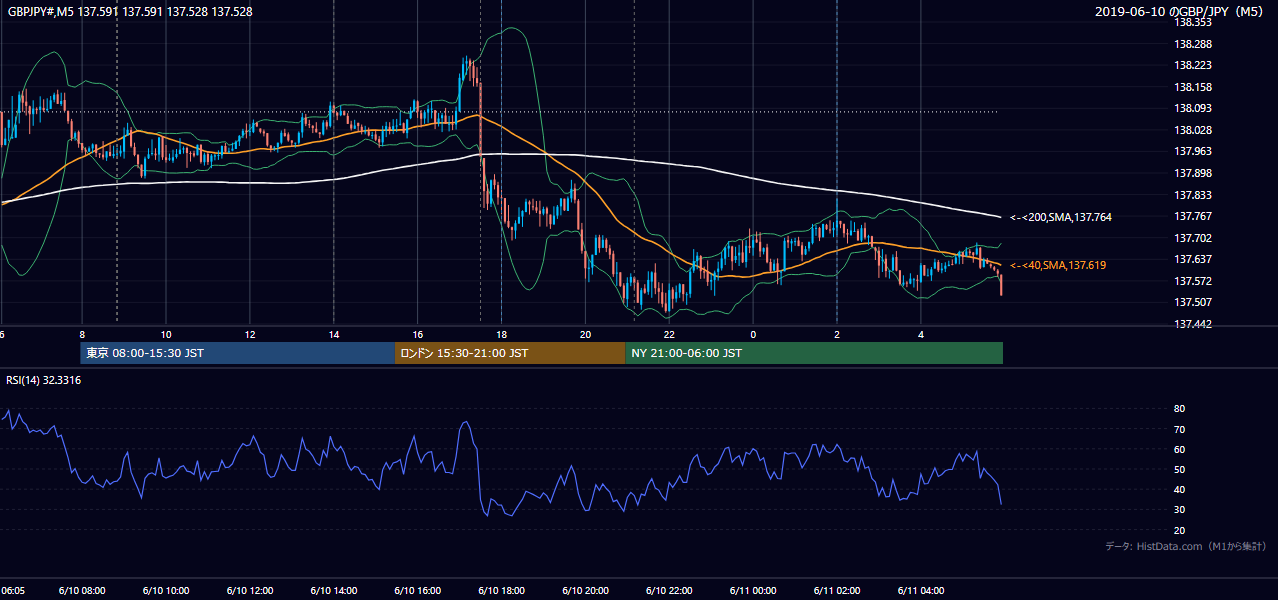Click the time label 6/10 12:00
Screen dimensions: 1278x600
pos(250,591)
